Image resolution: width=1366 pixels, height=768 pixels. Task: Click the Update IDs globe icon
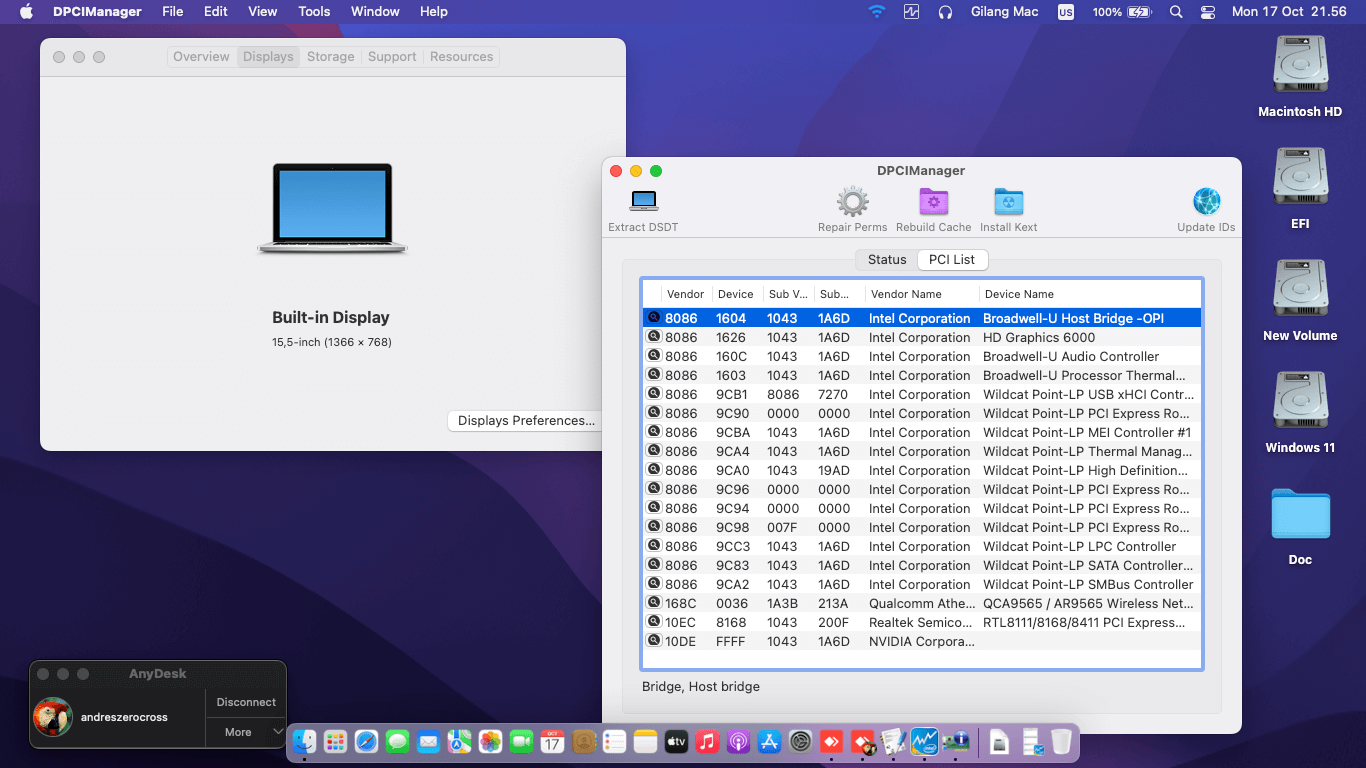pyautogui.click(x=1206, y=201)
